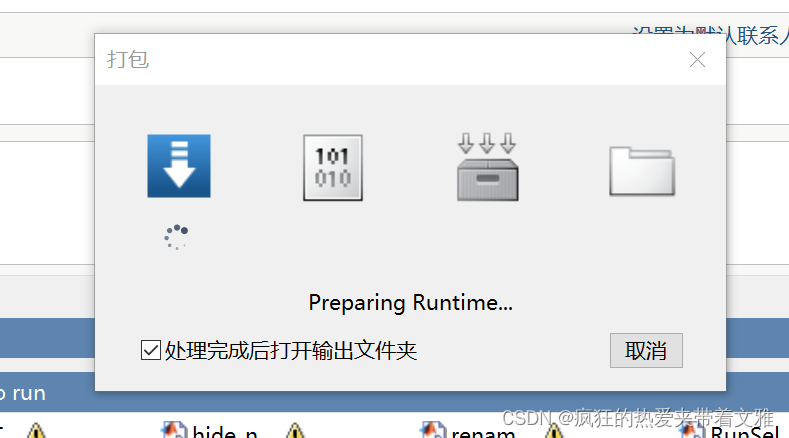Image resolution: width=789 pixels, height=438 pixels.
Task: Click the 打包 dialog title
Action: point(128,59)
